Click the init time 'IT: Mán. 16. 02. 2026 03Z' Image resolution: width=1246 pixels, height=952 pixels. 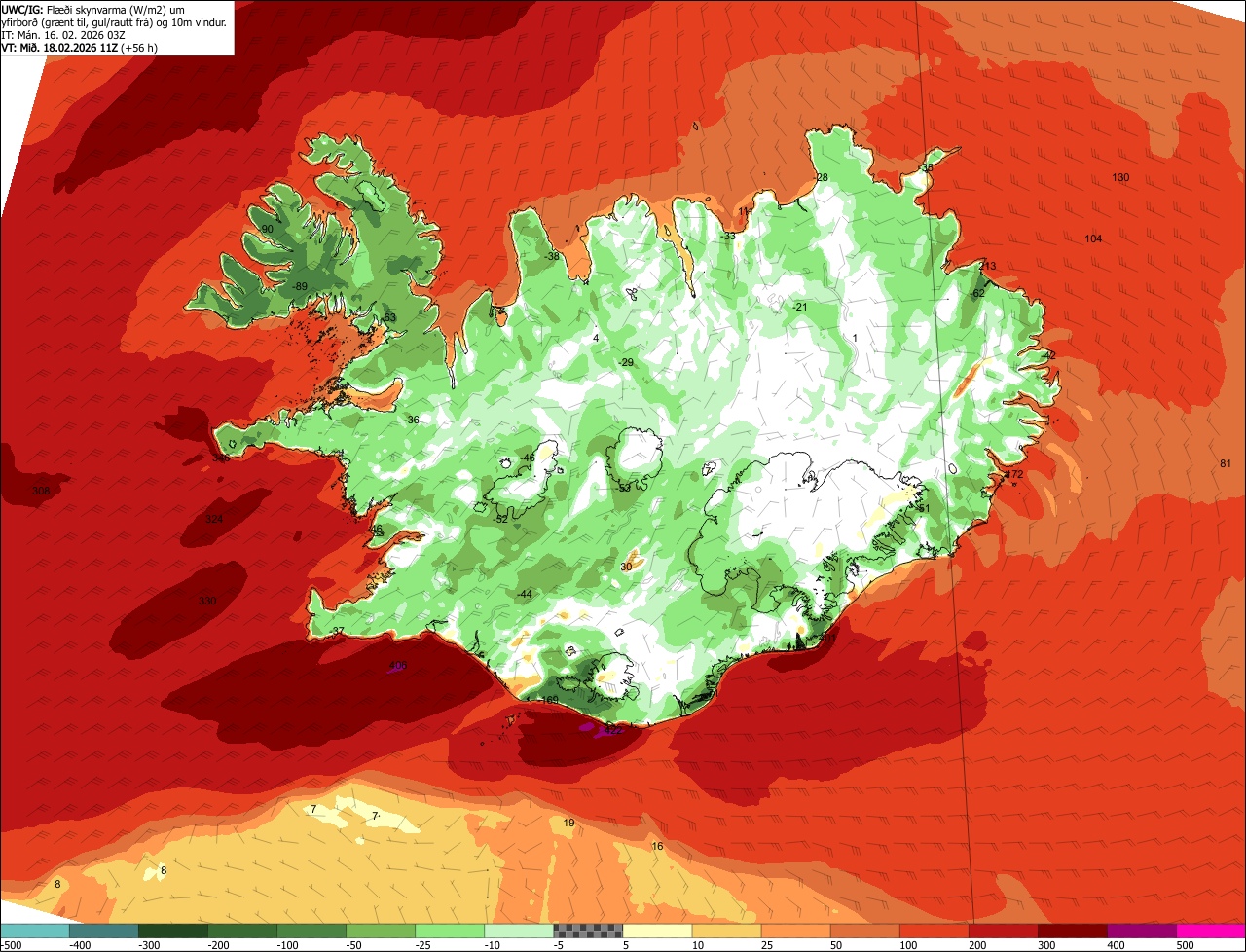coord(63,34)
